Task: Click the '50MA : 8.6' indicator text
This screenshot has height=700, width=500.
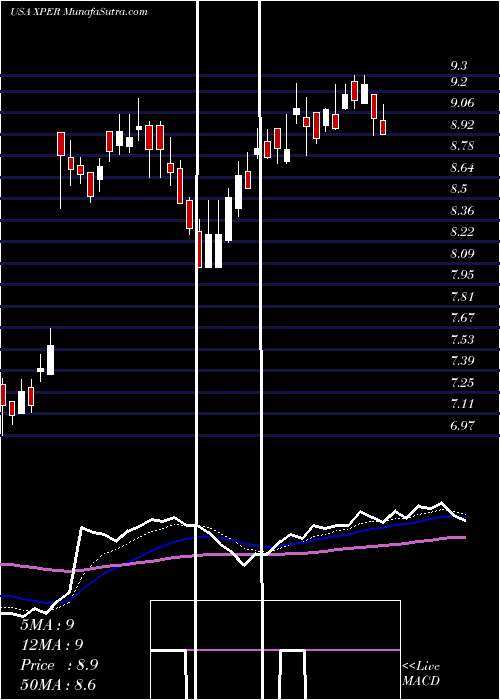Action: (x=58, y=685)
